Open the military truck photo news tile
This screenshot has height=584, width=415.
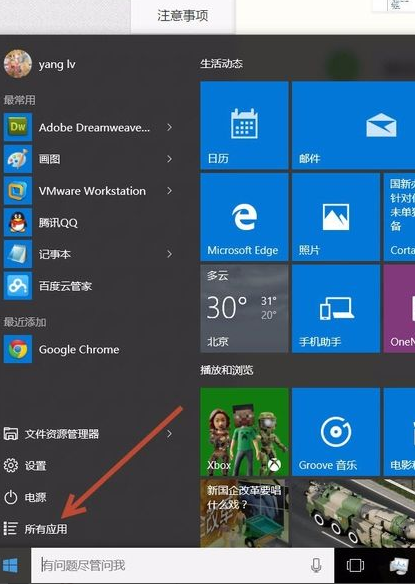[x=354, y=513]
